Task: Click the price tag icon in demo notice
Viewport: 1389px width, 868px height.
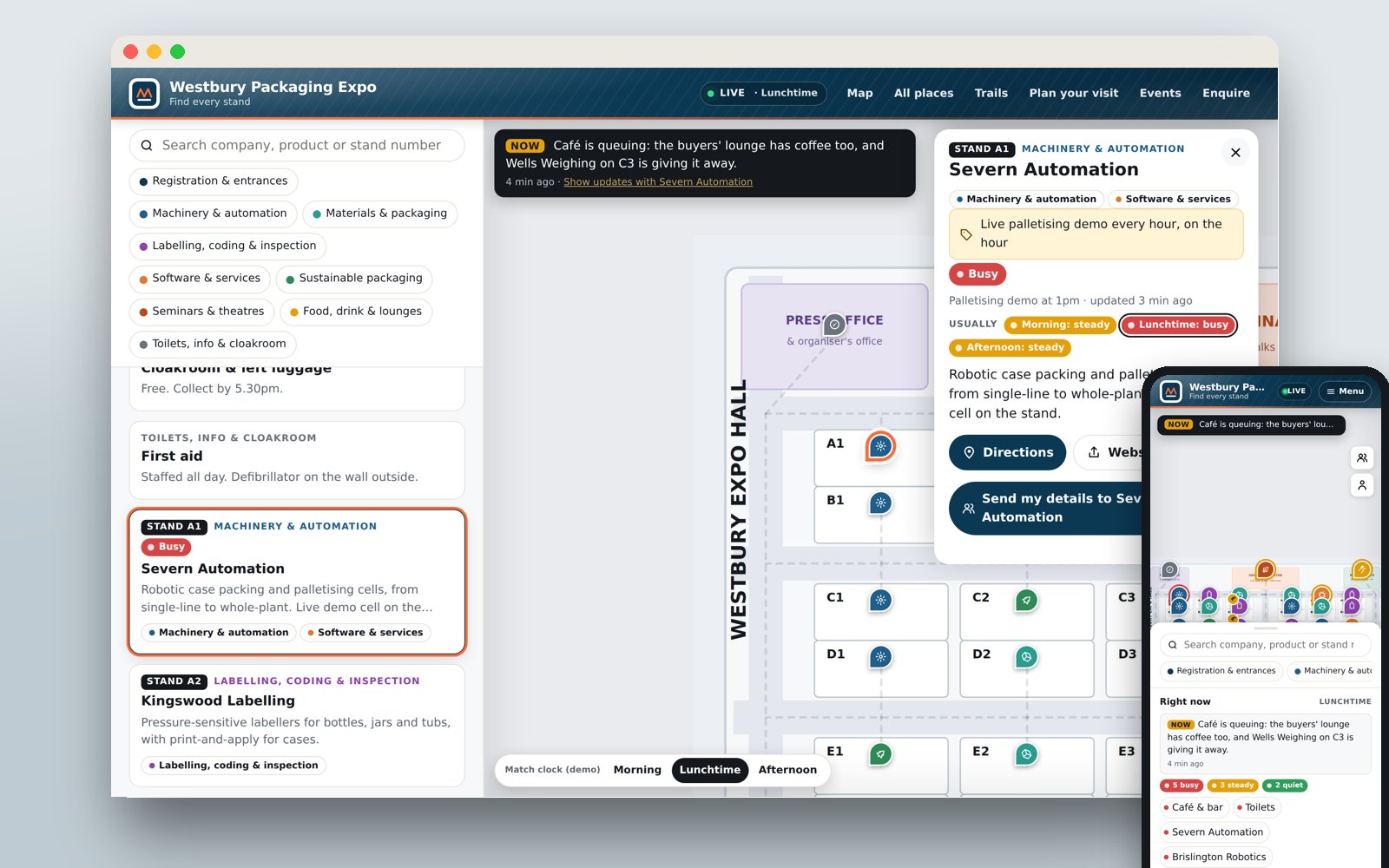Action: coord(966,234)
